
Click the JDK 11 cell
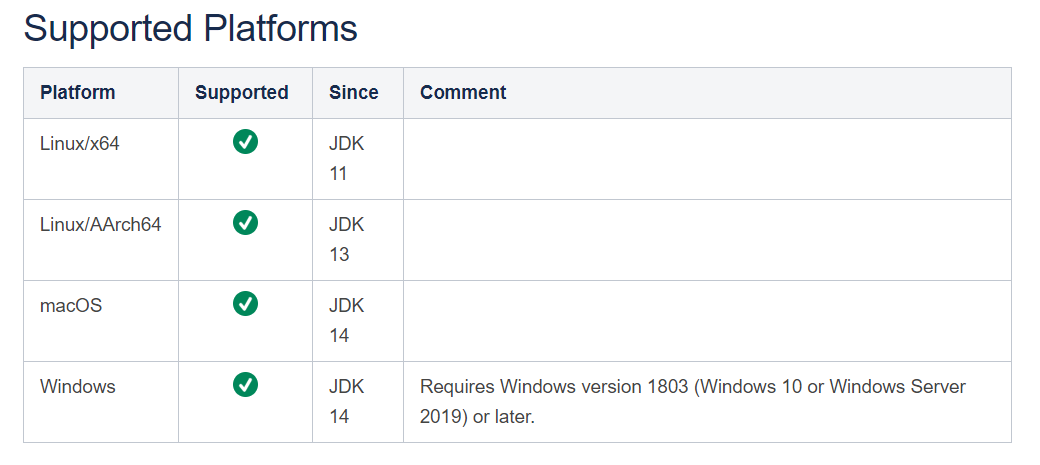346,158
